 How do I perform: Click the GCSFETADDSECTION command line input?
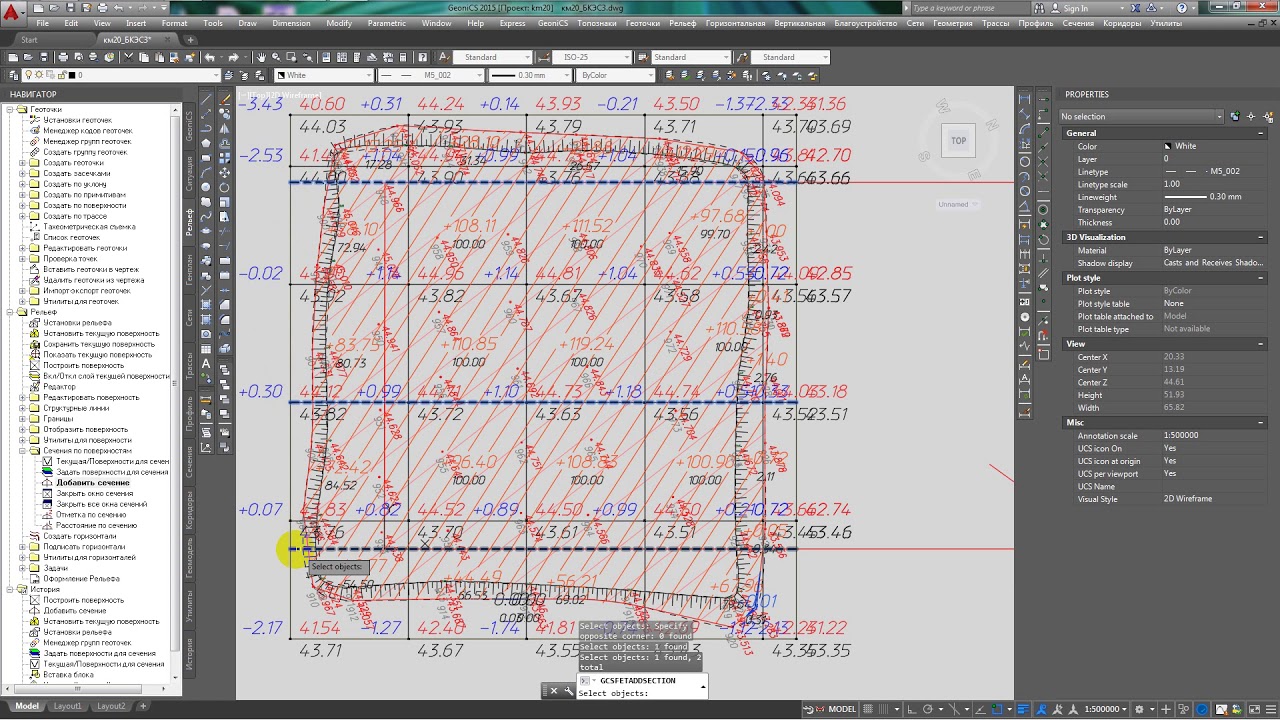click(x=642, y=687)
